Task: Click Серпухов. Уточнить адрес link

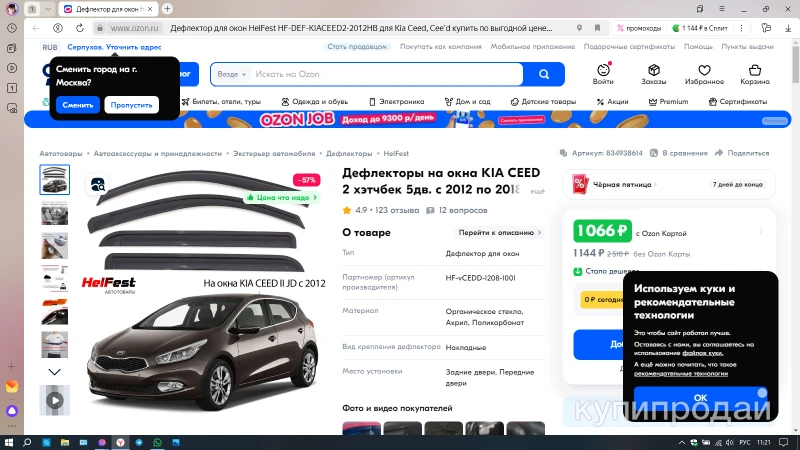Action: click(114, 47)
